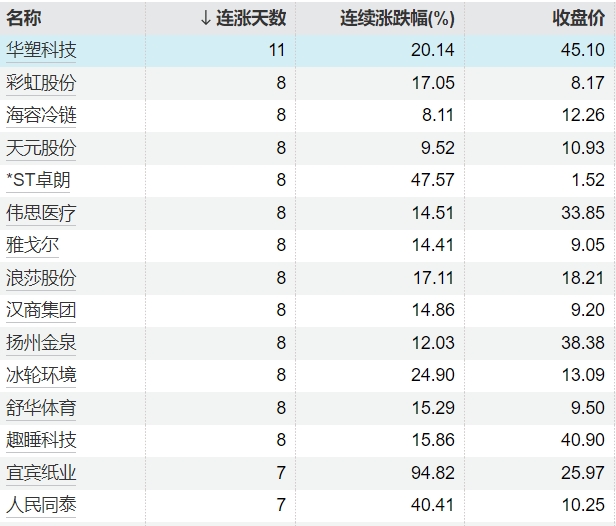Select 天元股份's 9.52 change value
Screen dimensions: 616x526
[438, 148]
